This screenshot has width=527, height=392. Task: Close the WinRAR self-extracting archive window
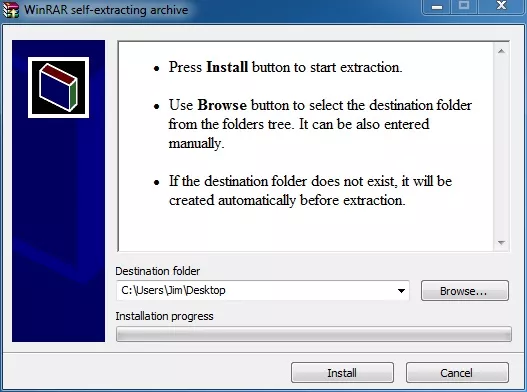pyautogui.click(x=501, y=6)
